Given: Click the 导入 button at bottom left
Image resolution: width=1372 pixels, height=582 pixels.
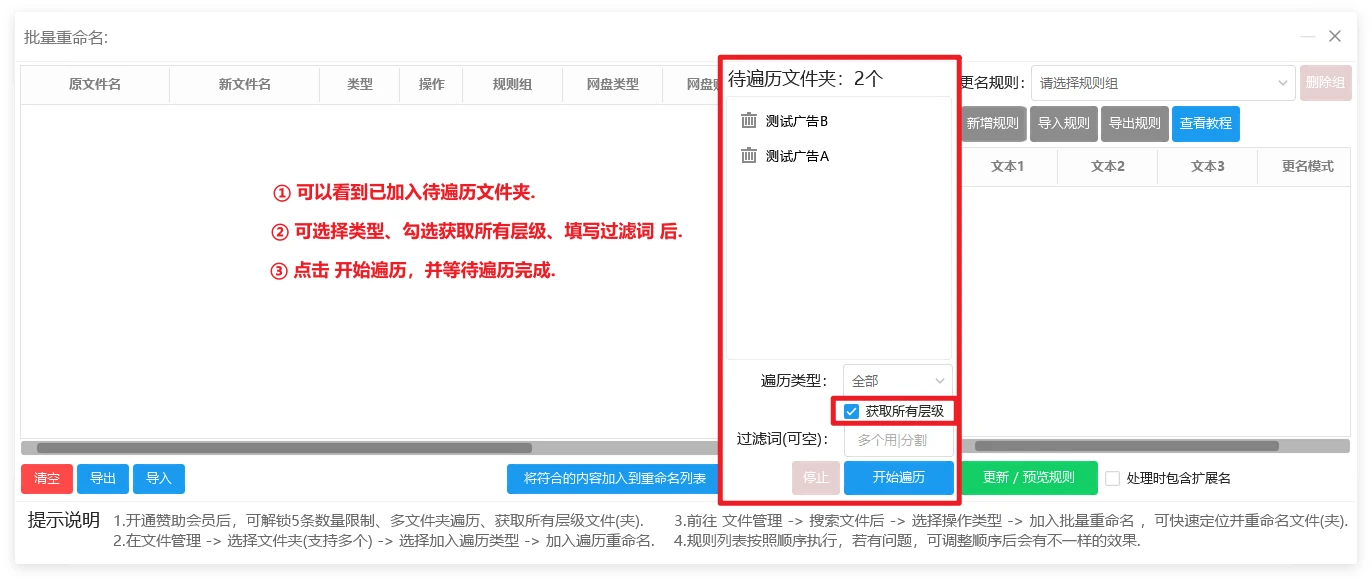Looking at the screenshot, I should tap(159, 479).
